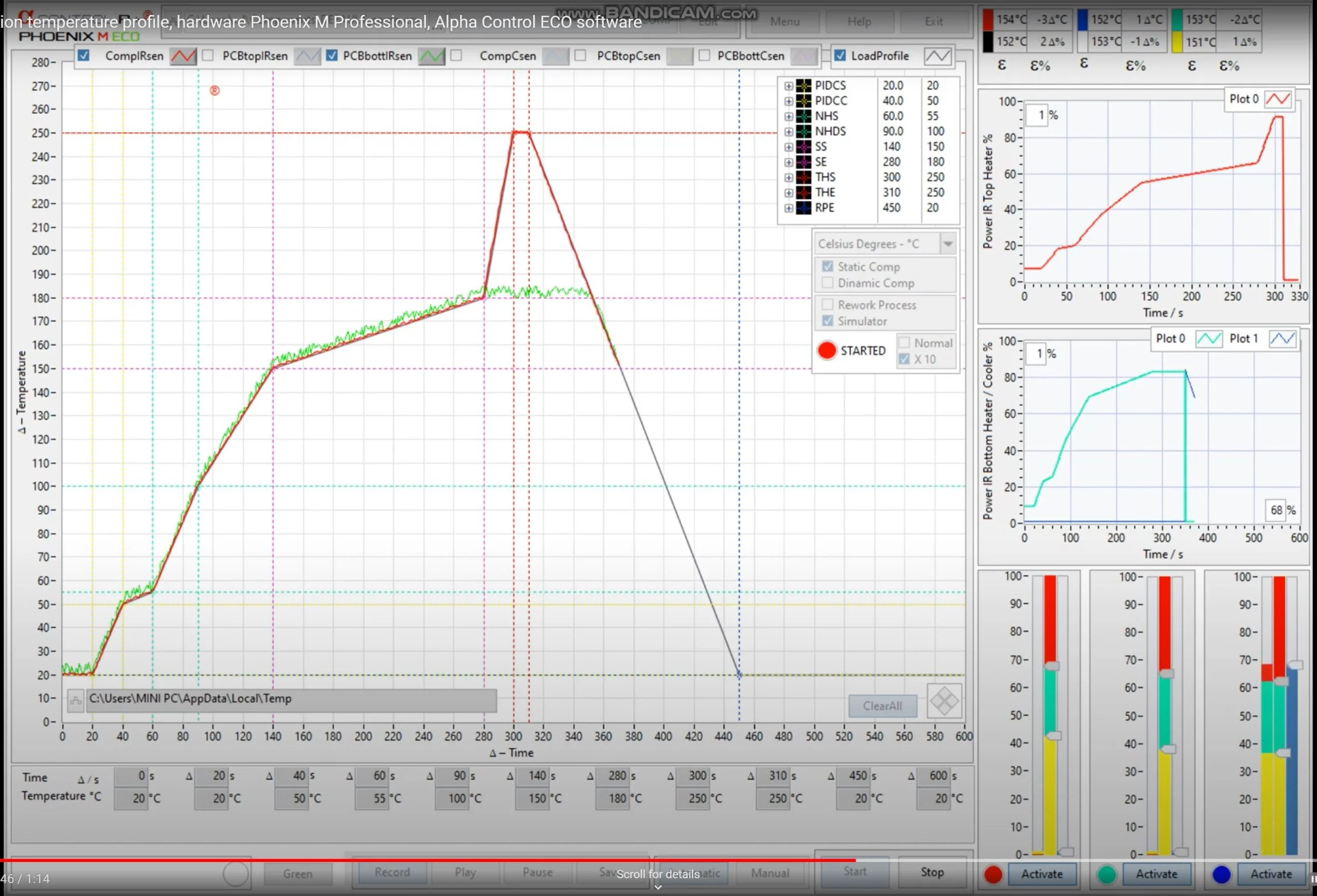Click the ClearAll button
Screen dimensions: 1317x896
point(882,706)
